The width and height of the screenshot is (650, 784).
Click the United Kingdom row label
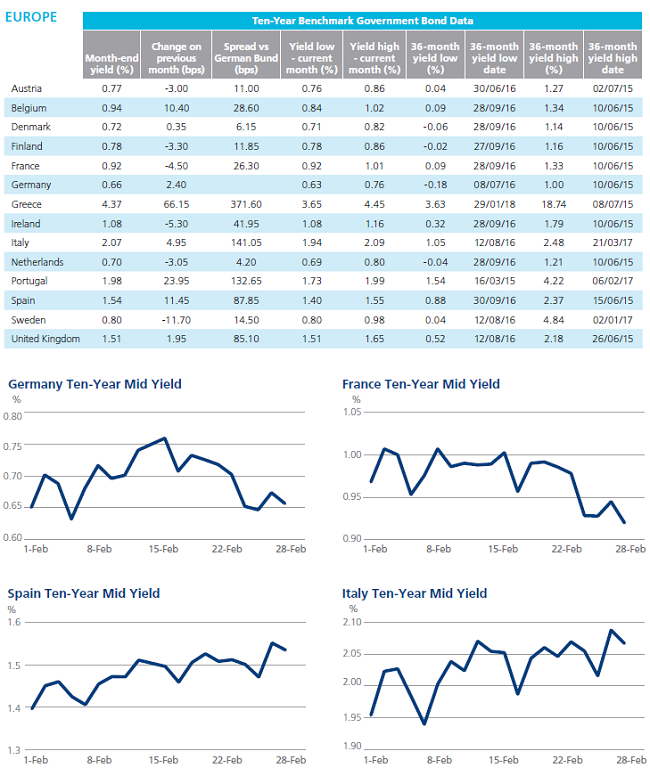tap(46, 338)
